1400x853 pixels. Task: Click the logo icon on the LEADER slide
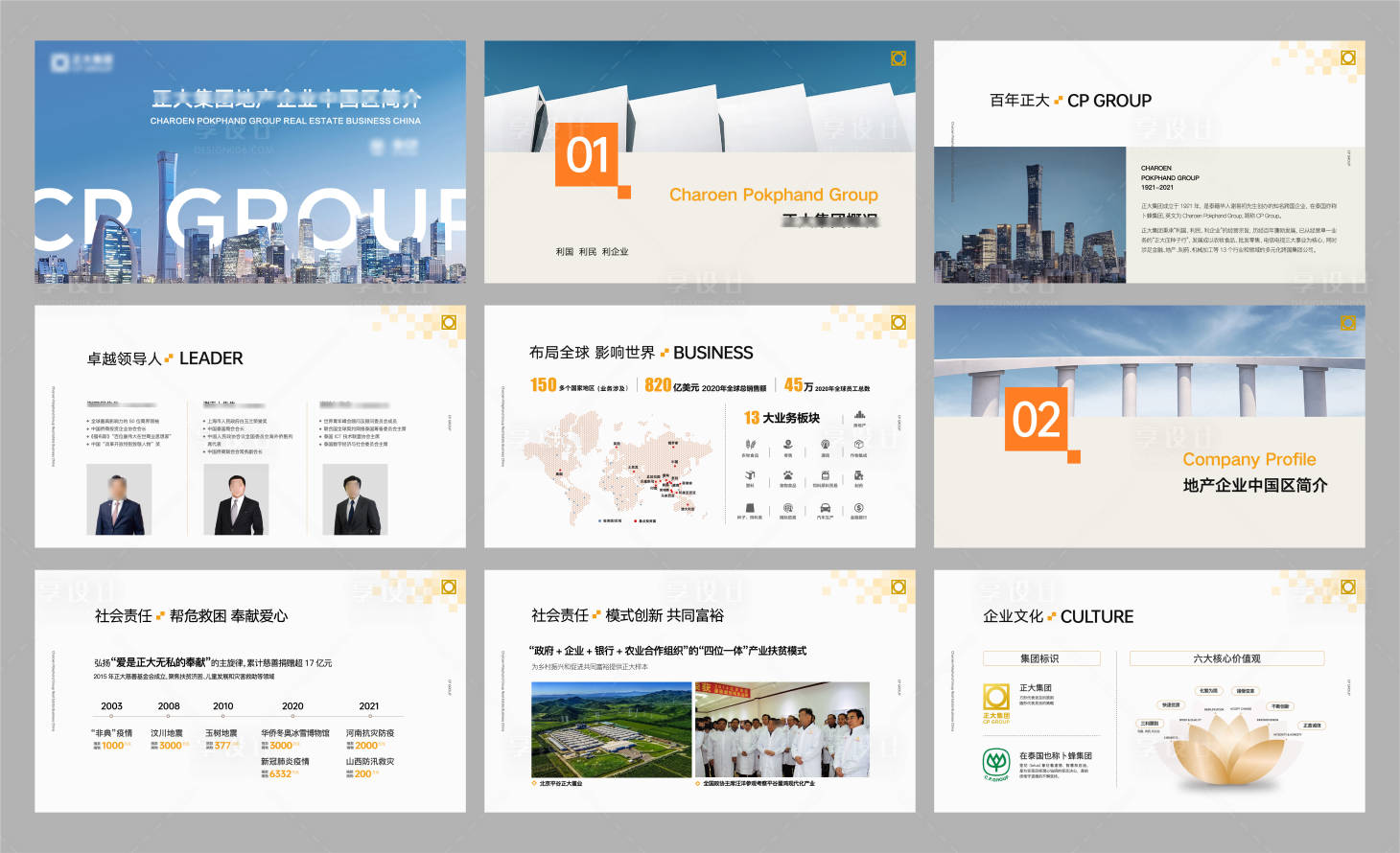(449, 323)
